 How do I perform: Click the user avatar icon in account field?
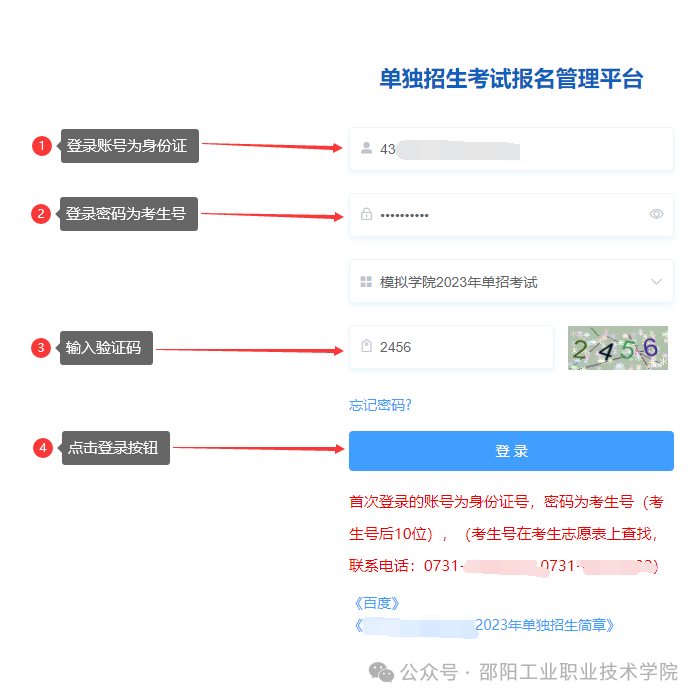(x=366, y=148)
